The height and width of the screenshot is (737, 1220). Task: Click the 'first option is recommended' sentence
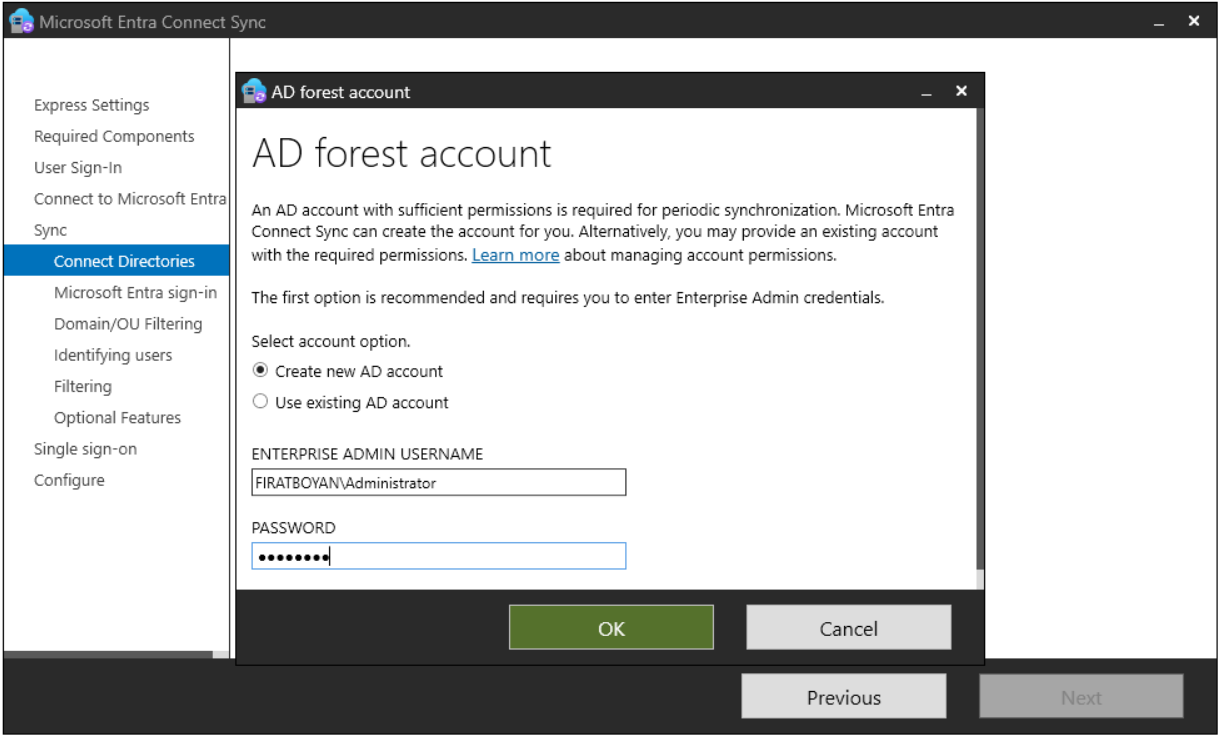tap(568, 297)
